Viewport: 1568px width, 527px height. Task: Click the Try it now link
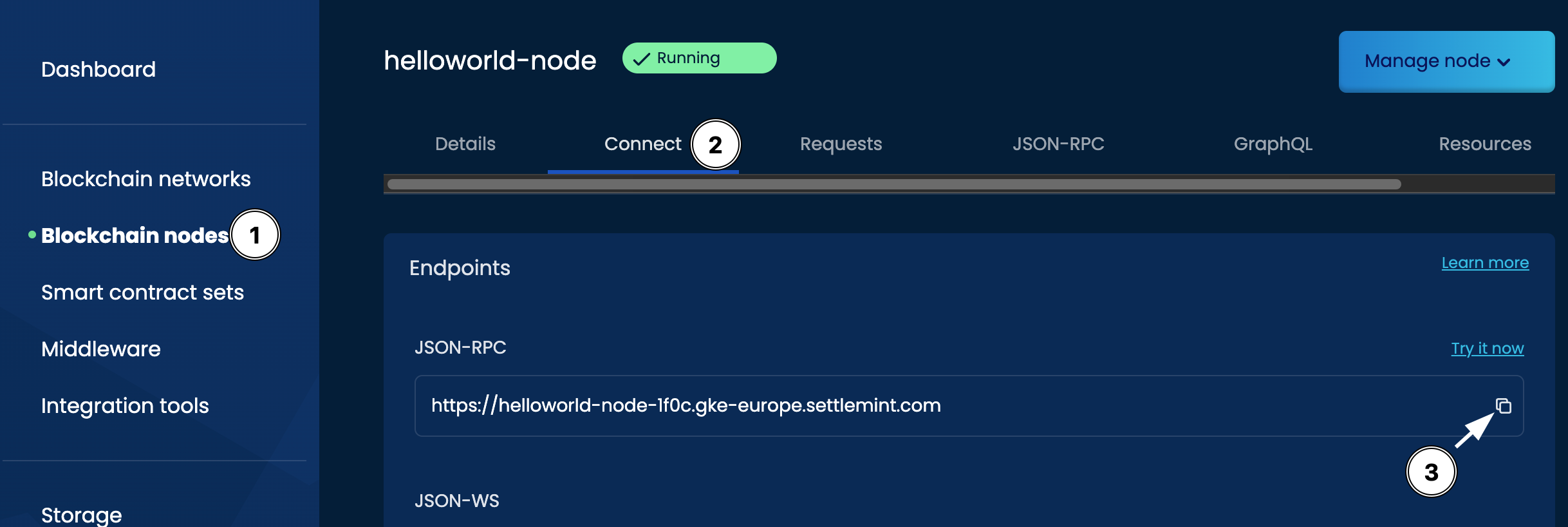pyautogui.click(x=1487, y=349)
